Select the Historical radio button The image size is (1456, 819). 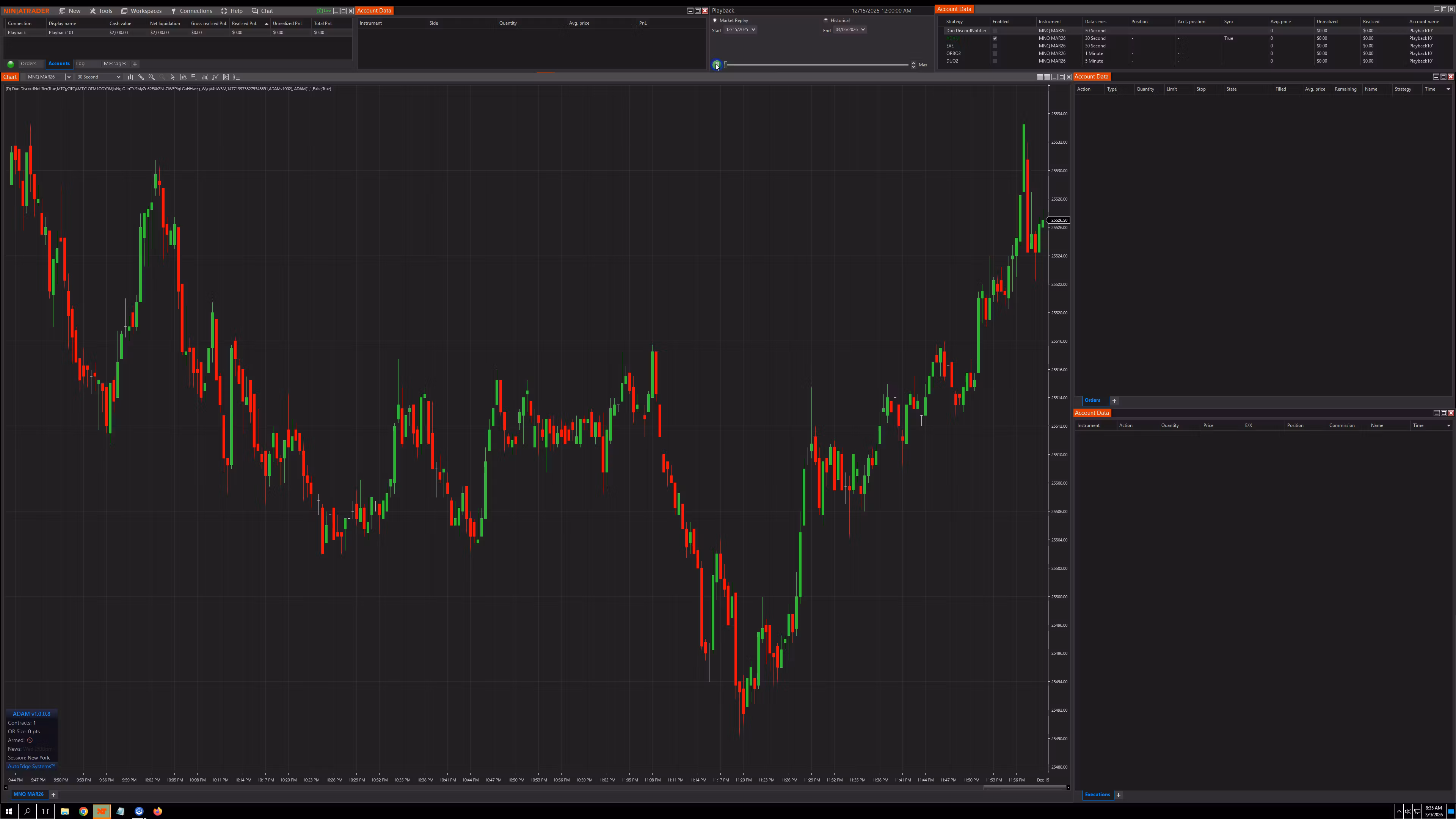point(826,20)
